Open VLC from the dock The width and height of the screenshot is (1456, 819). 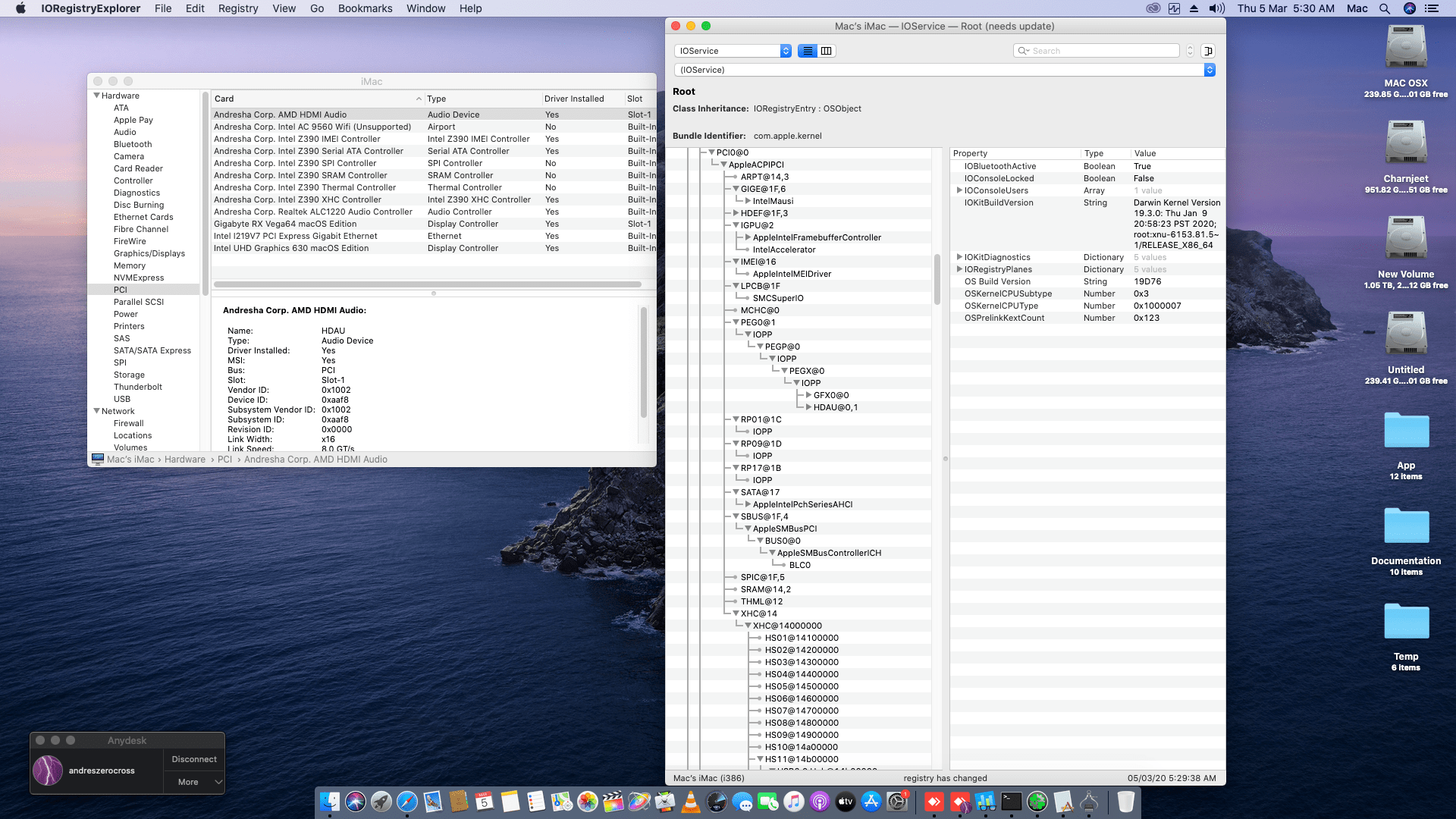click(x=691, y=802)
